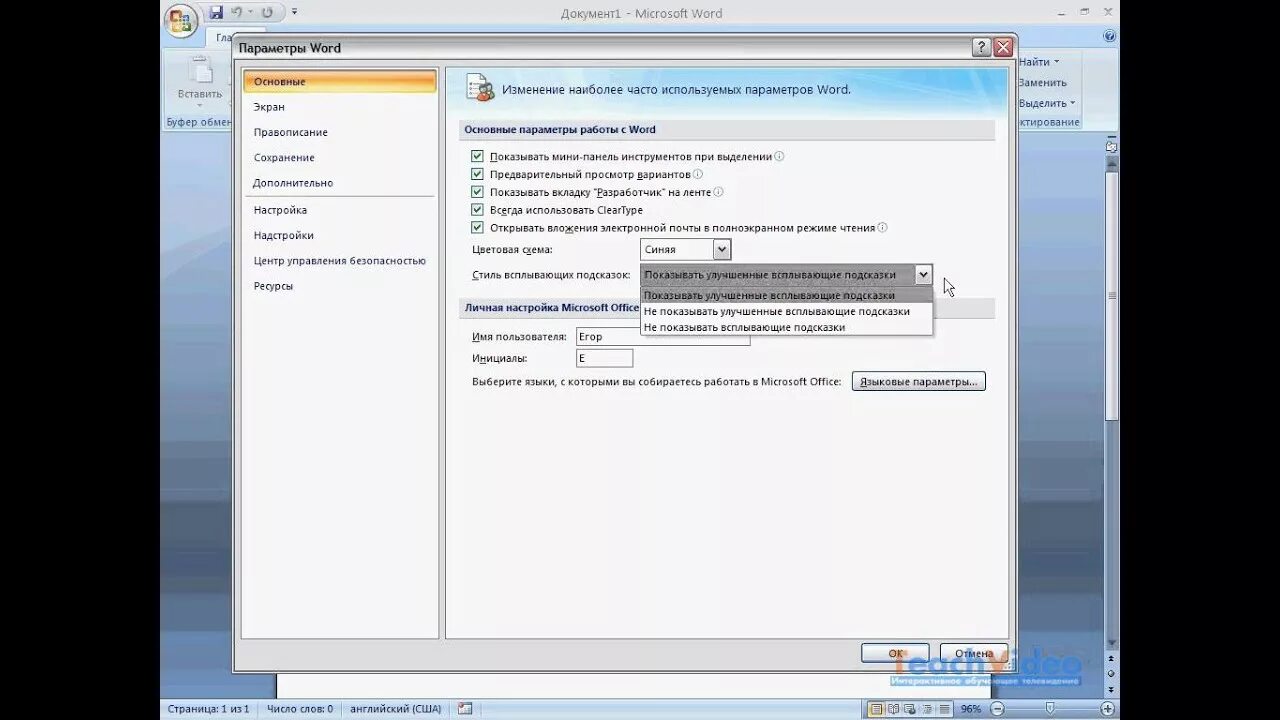Viewport: 1280px width, 720px height.
Task: Click info icon beside email attachments option
Action: point(882,228)
